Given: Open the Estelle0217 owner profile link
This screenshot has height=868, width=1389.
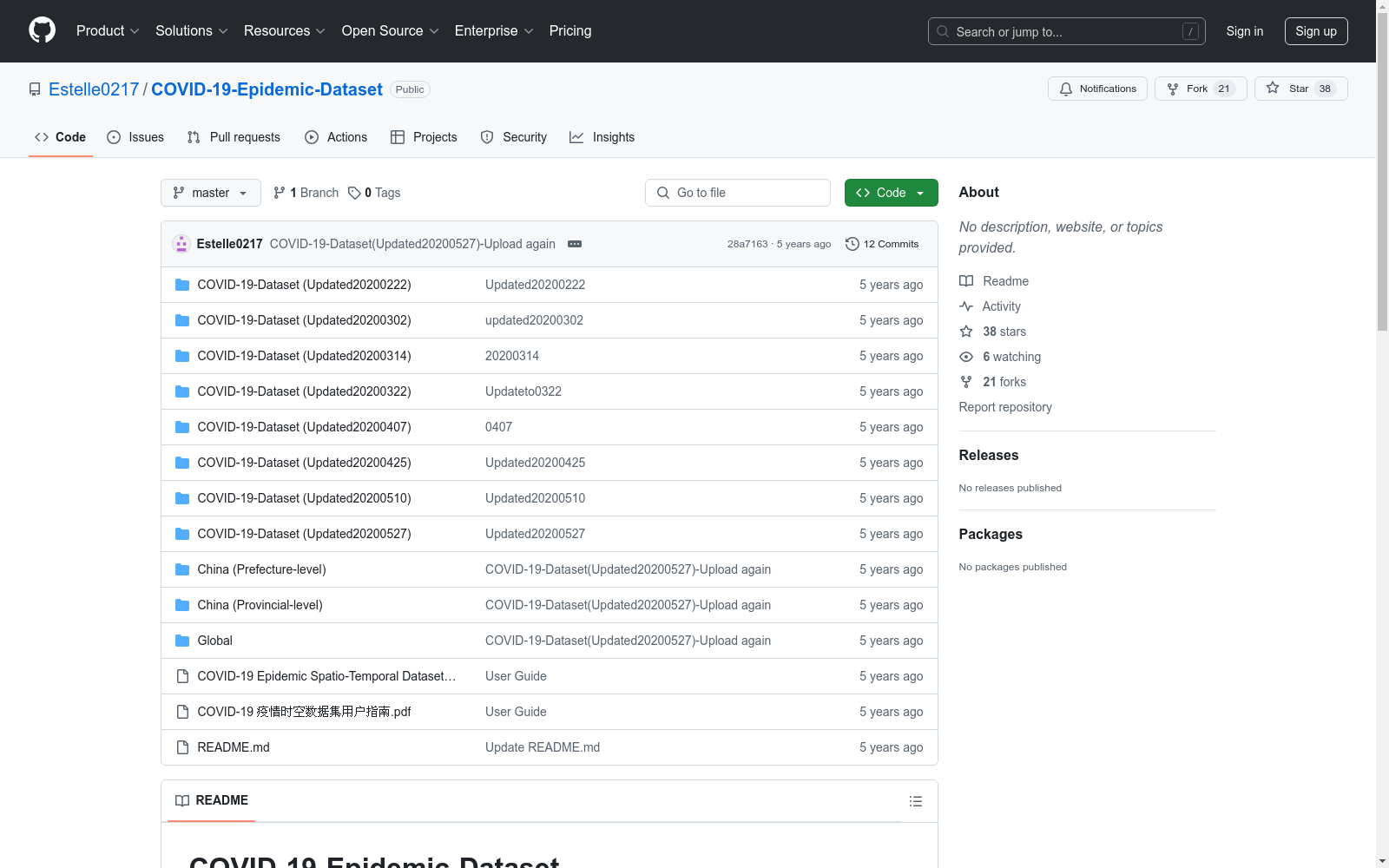Looking at the screenshot, I should click(94, 89).
